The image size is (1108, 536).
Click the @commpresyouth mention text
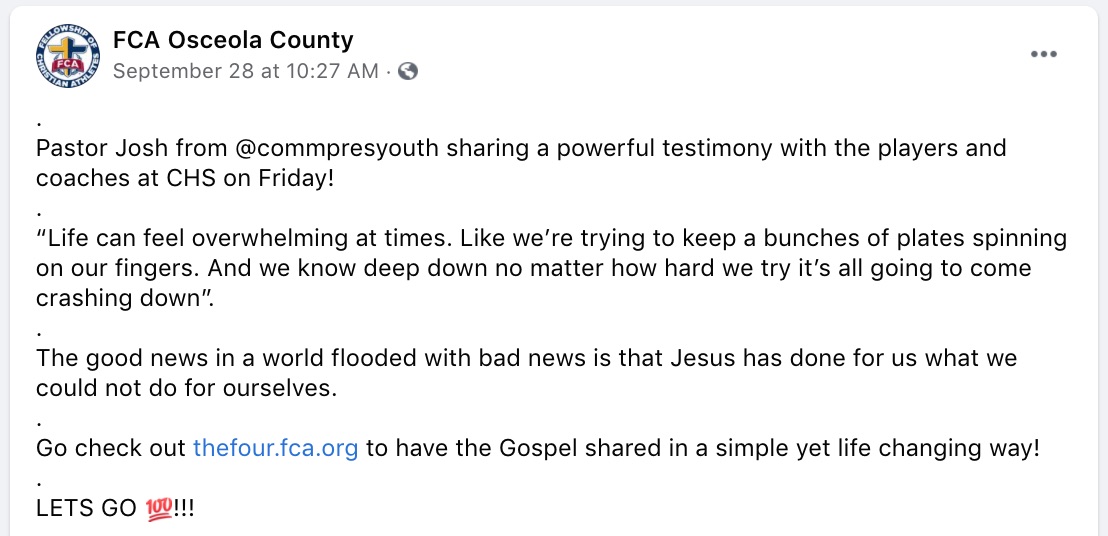coord(336,149)
